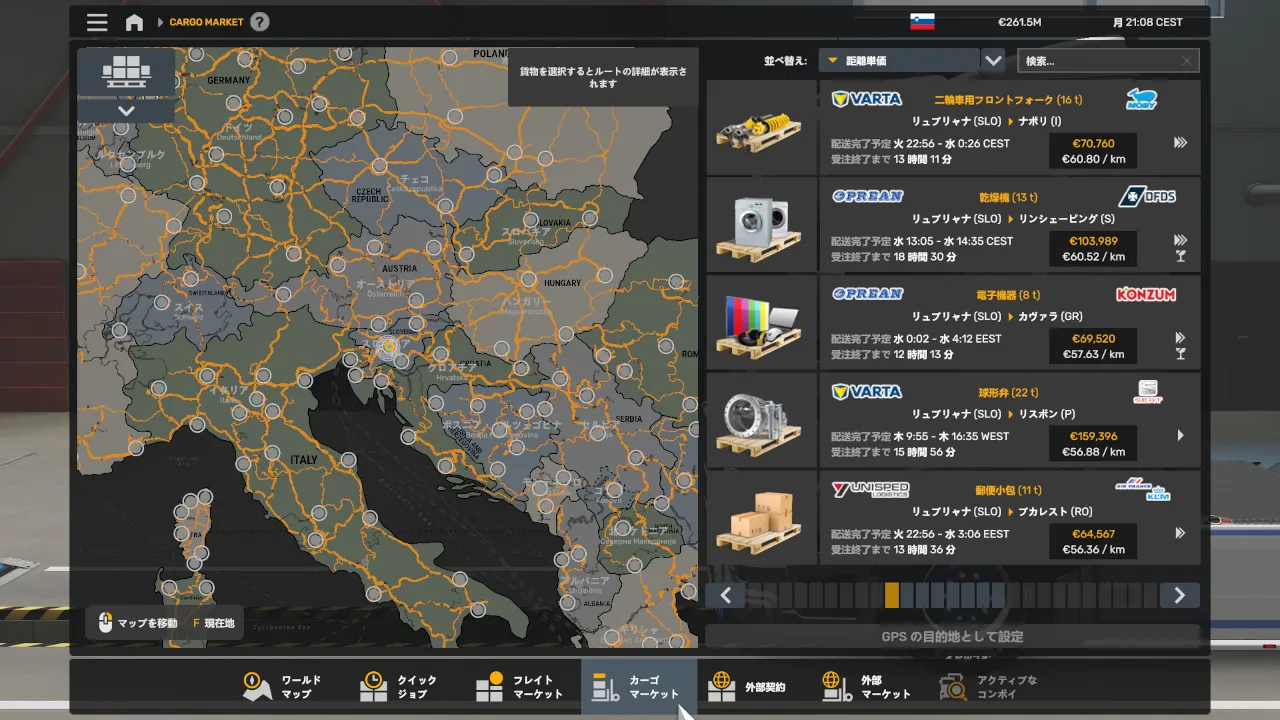The height and width of the screenshot is (720, 1280).
Task: Click the €70,760 price
Action: (x=1093, y=143)
